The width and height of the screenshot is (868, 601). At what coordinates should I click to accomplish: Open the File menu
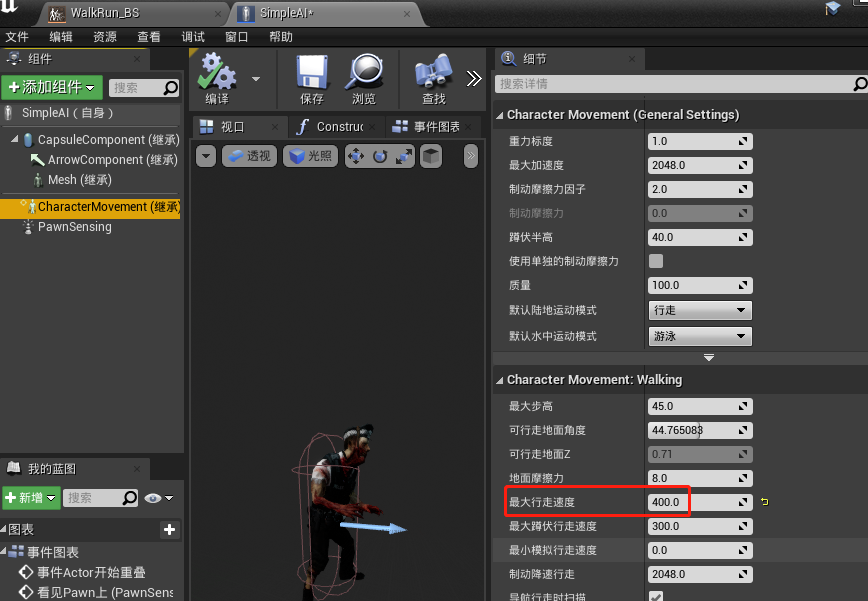[17, 37]
